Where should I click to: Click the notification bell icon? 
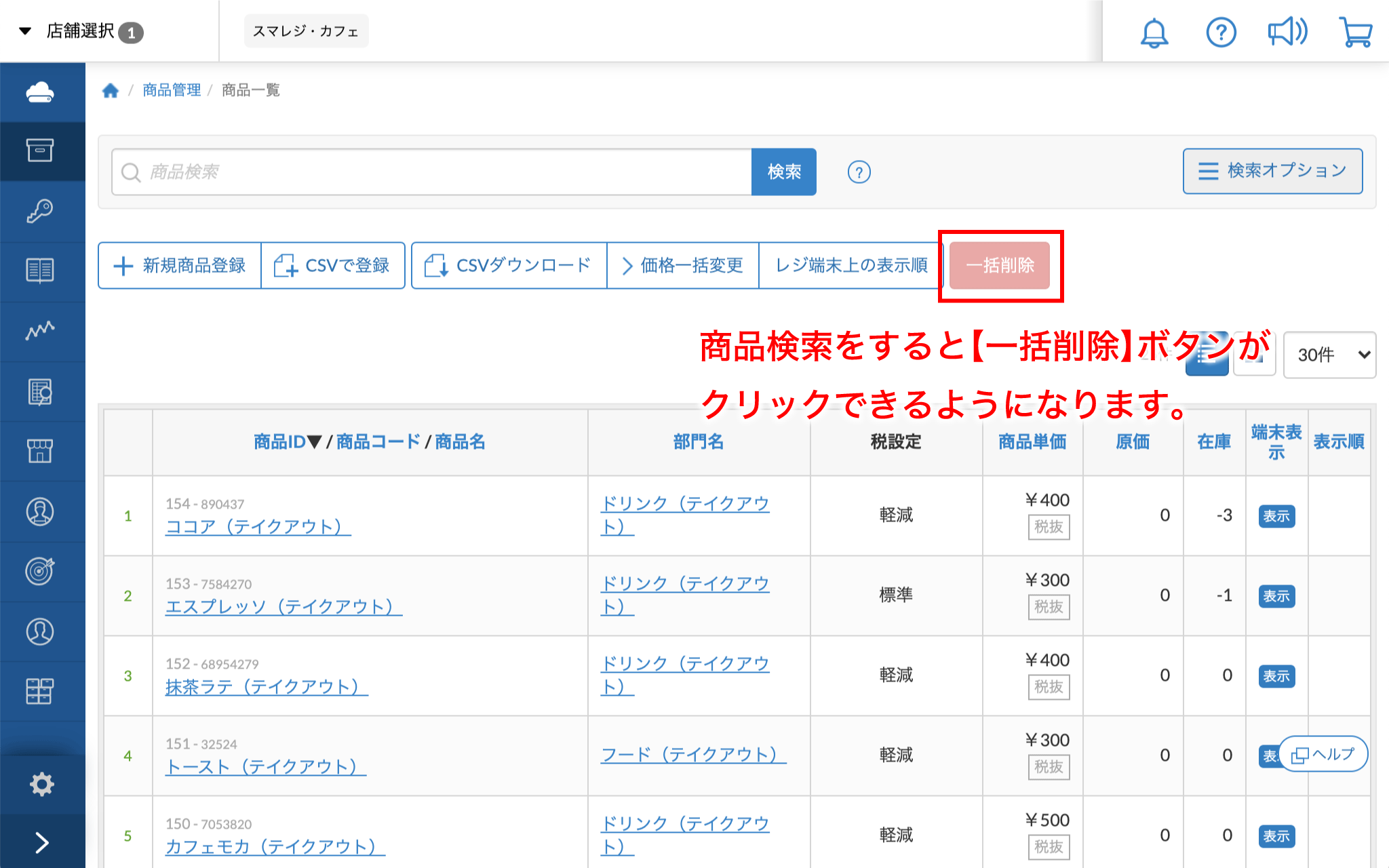coord(1154,33)
